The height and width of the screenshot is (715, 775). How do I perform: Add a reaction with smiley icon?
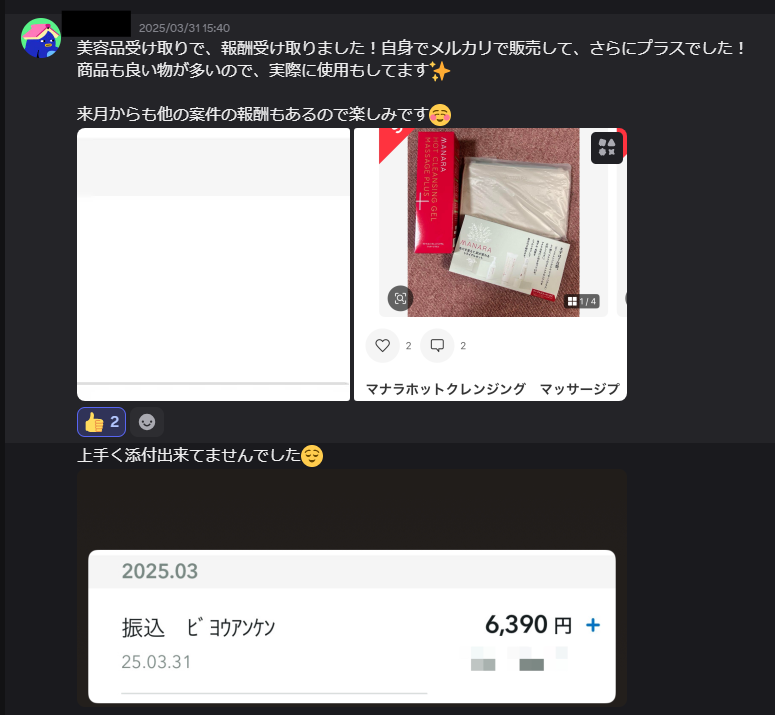tap(147, 422)
